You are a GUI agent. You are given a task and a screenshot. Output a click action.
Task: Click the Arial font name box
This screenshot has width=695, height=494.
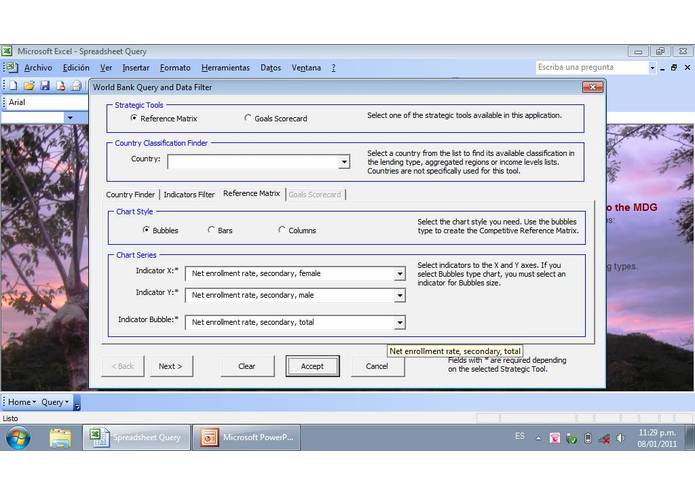(47, 102)
